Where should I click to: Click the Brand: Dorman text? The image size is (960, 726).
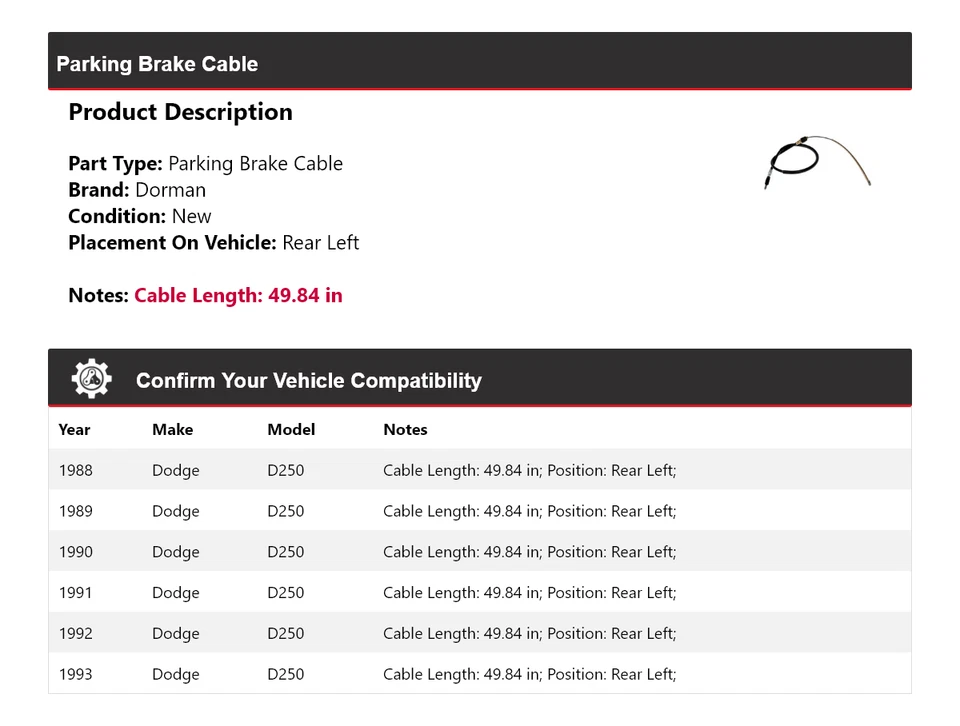(x=137, y=190)
